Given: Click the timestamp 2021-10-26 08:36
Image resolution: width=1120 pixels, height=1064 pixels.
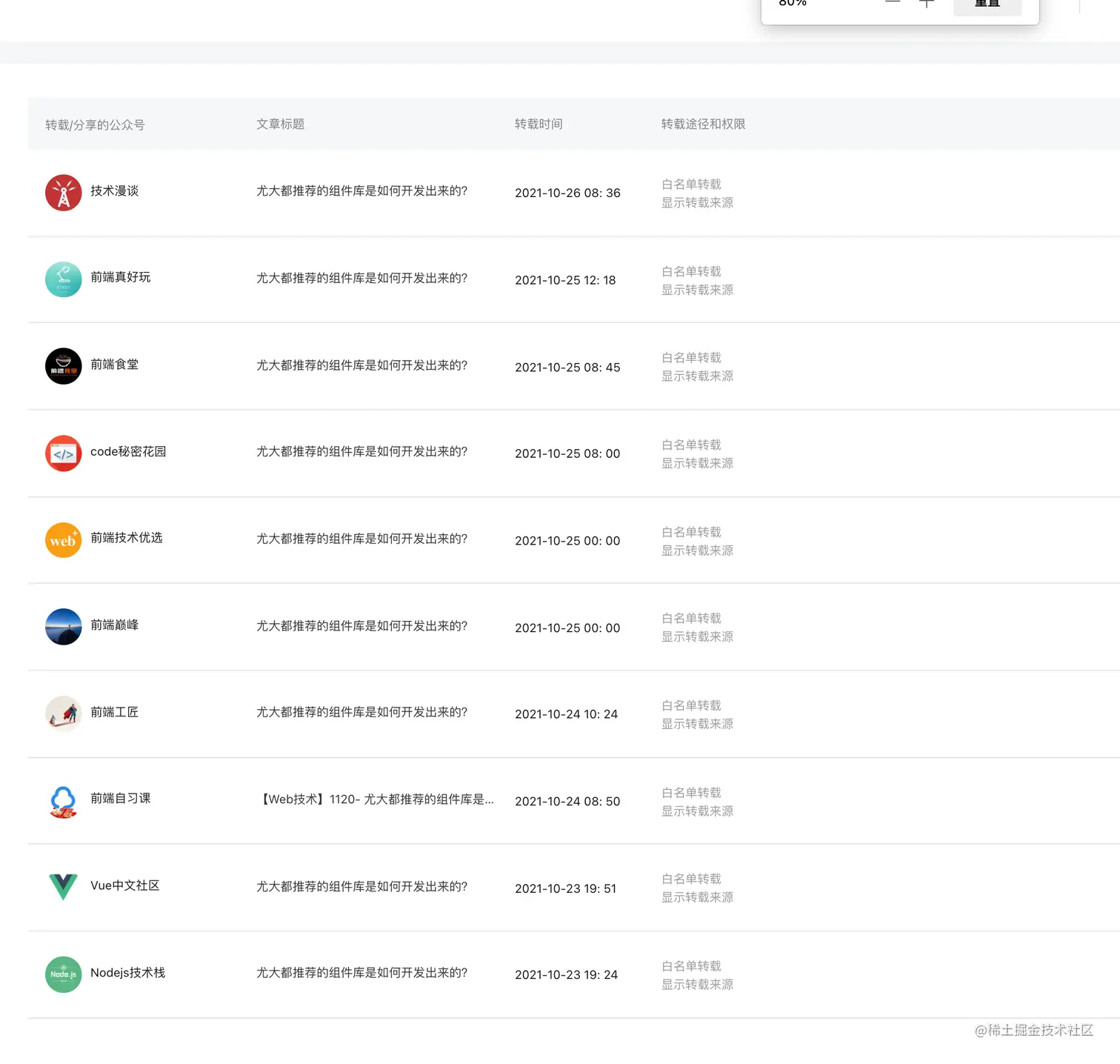Looking at the screenshot, I should pyautogui.click(x=567, y=193).
